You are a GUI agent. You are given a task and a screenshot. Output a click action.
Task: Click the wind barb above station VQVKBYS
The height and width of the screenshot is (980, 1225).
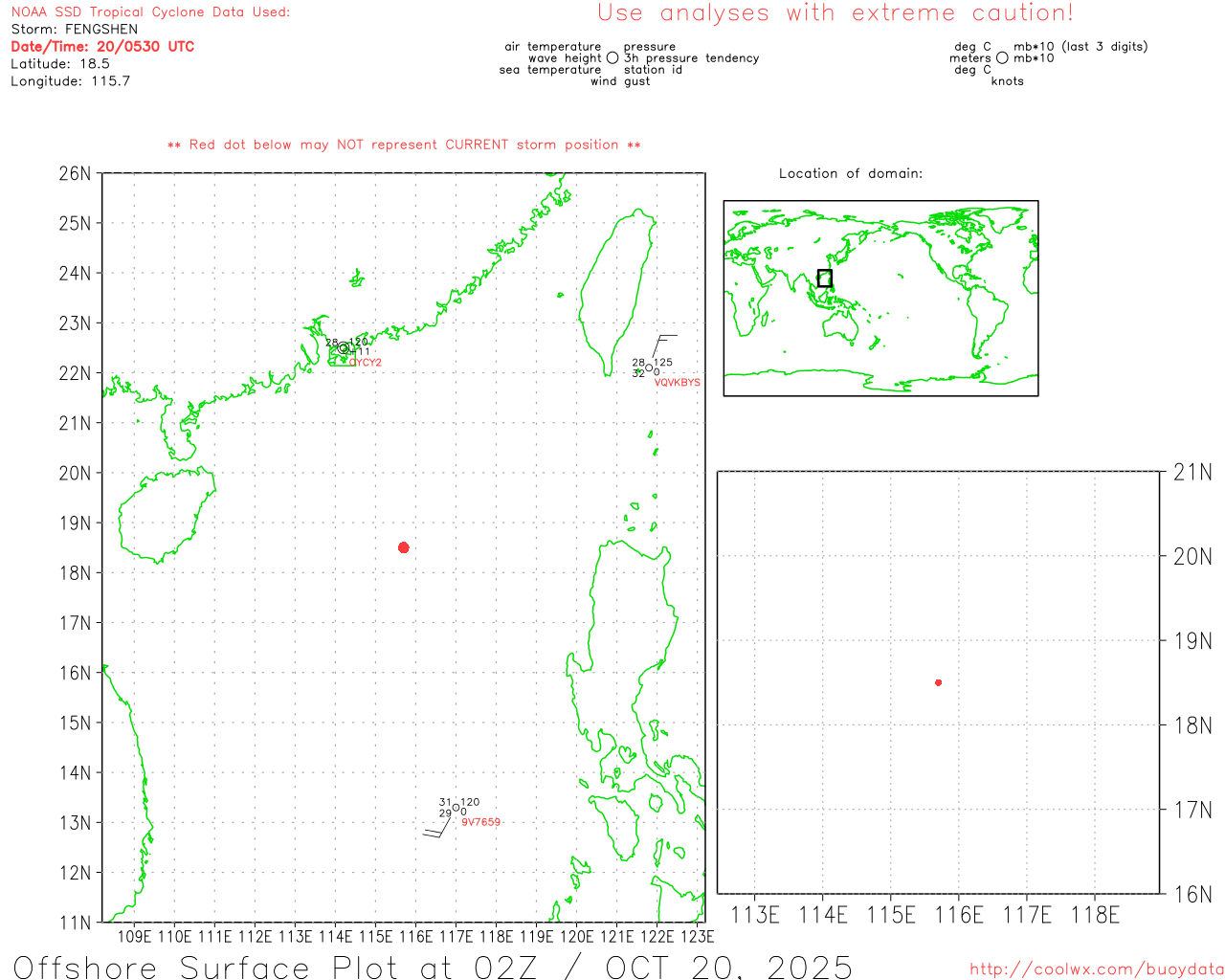[x=662, y=345]
